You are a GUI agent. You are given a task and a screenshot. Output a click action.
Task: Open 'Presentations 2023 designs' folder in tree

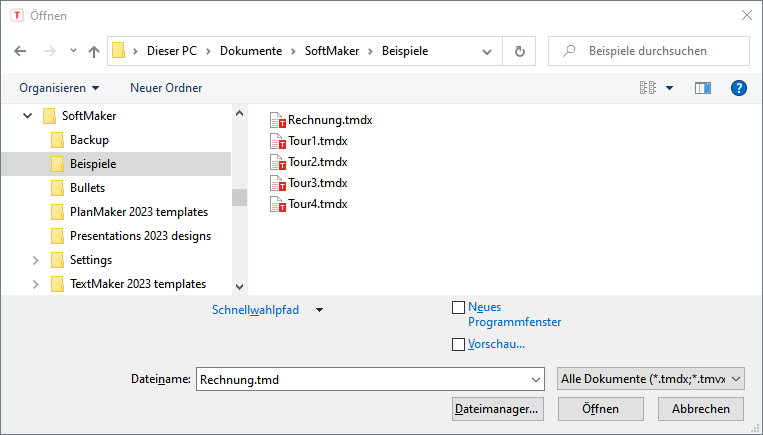pyautogui.click(x=140, y=236)
